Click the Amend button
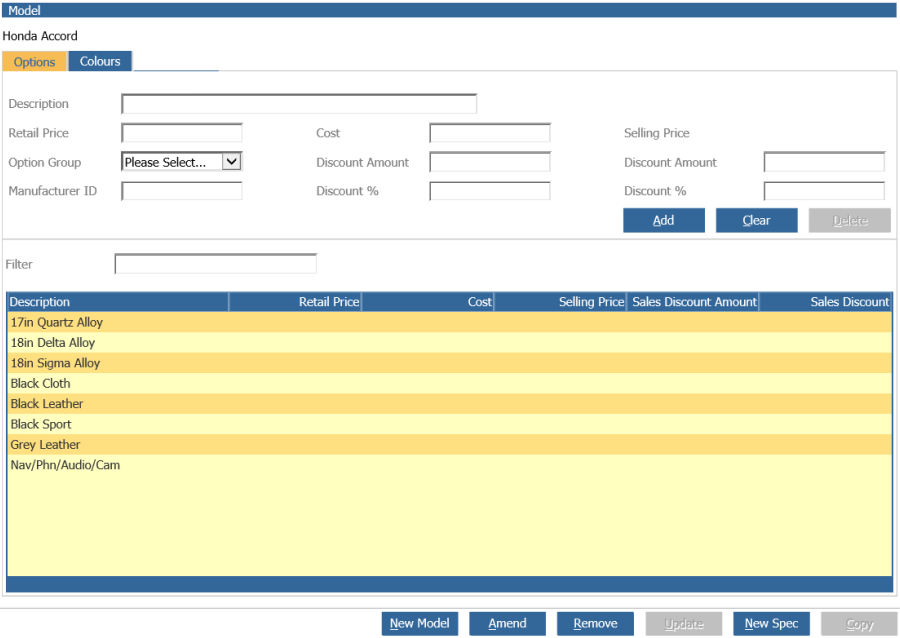 [x=507, y=624]
